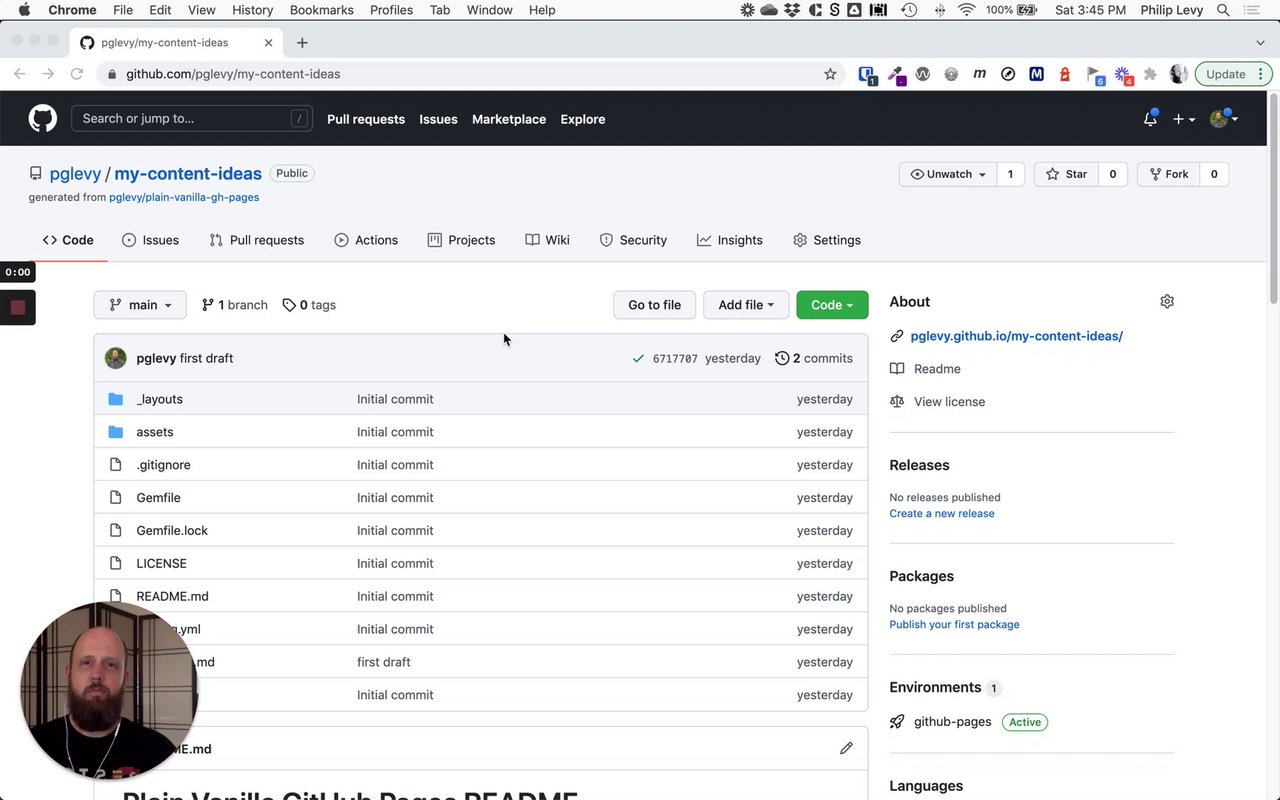This screenshot has width=1280, height=800.
Task: Reload the page in Chrome
Action: pyautogui.click(x=77, y=74)
